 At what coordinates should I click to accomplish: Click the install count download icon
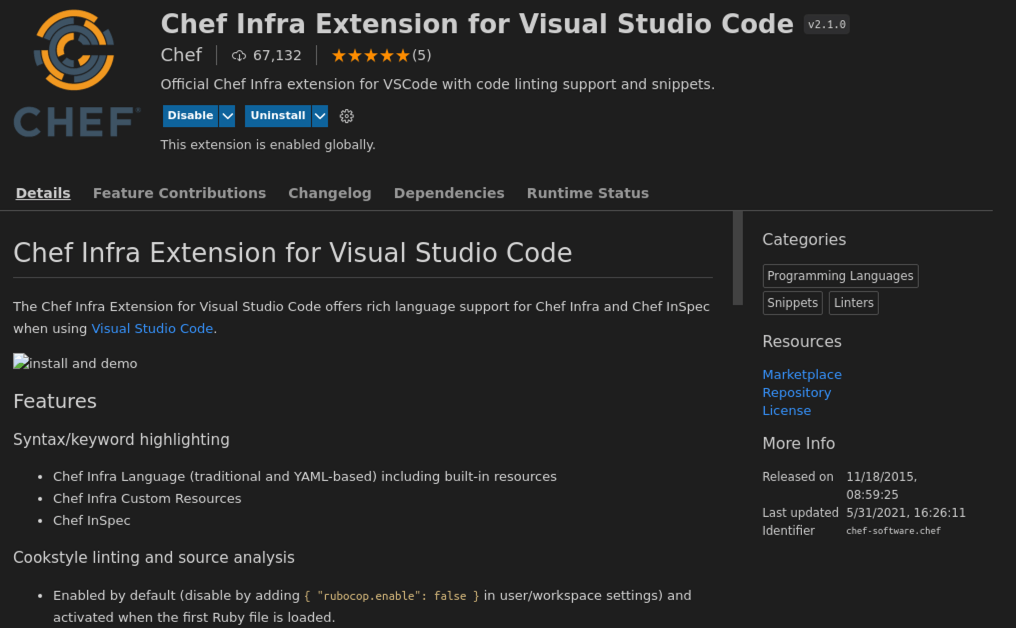(x=239, y=56)
